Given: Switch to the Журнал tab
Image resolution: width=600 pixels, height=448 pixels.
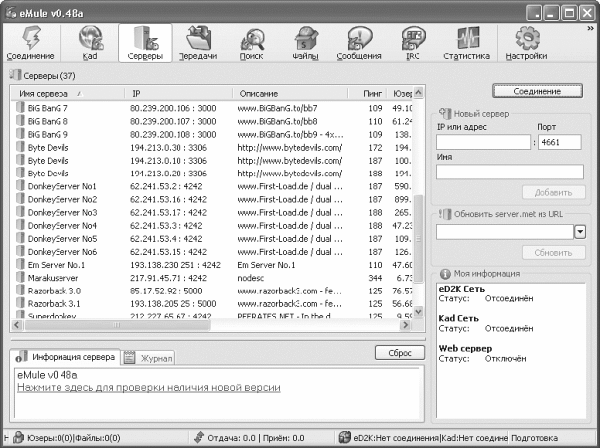Looking at the screenshot, I should (x=149, y=358).
